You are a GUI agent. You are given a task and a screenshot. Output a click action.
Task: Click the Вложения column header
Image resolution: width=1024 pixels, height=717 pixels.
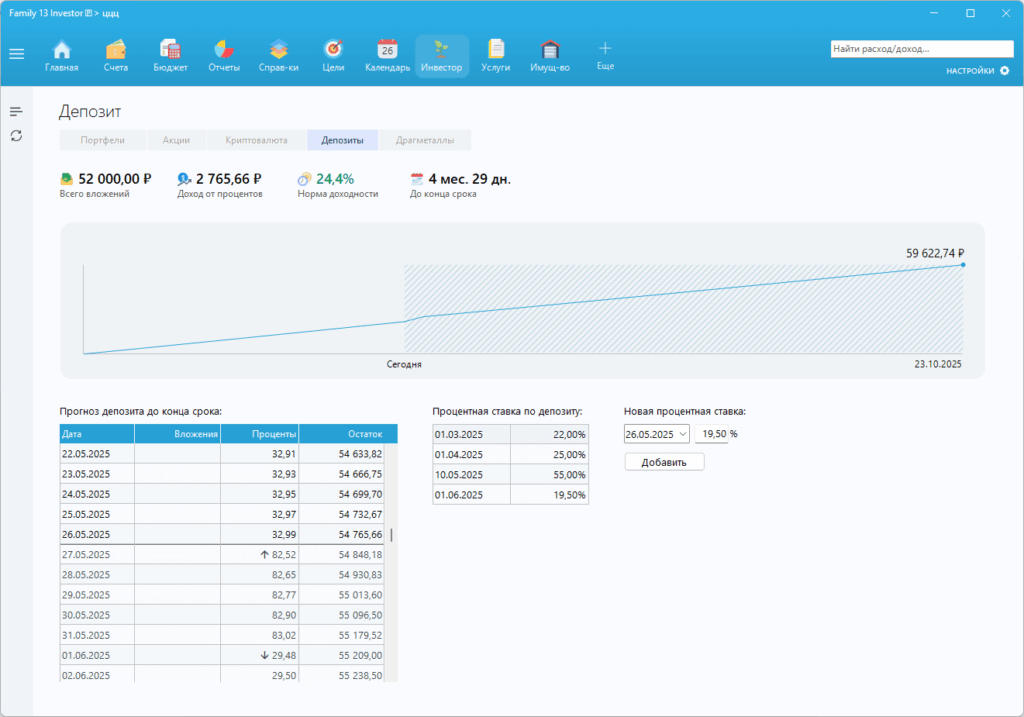click(178, 434)
